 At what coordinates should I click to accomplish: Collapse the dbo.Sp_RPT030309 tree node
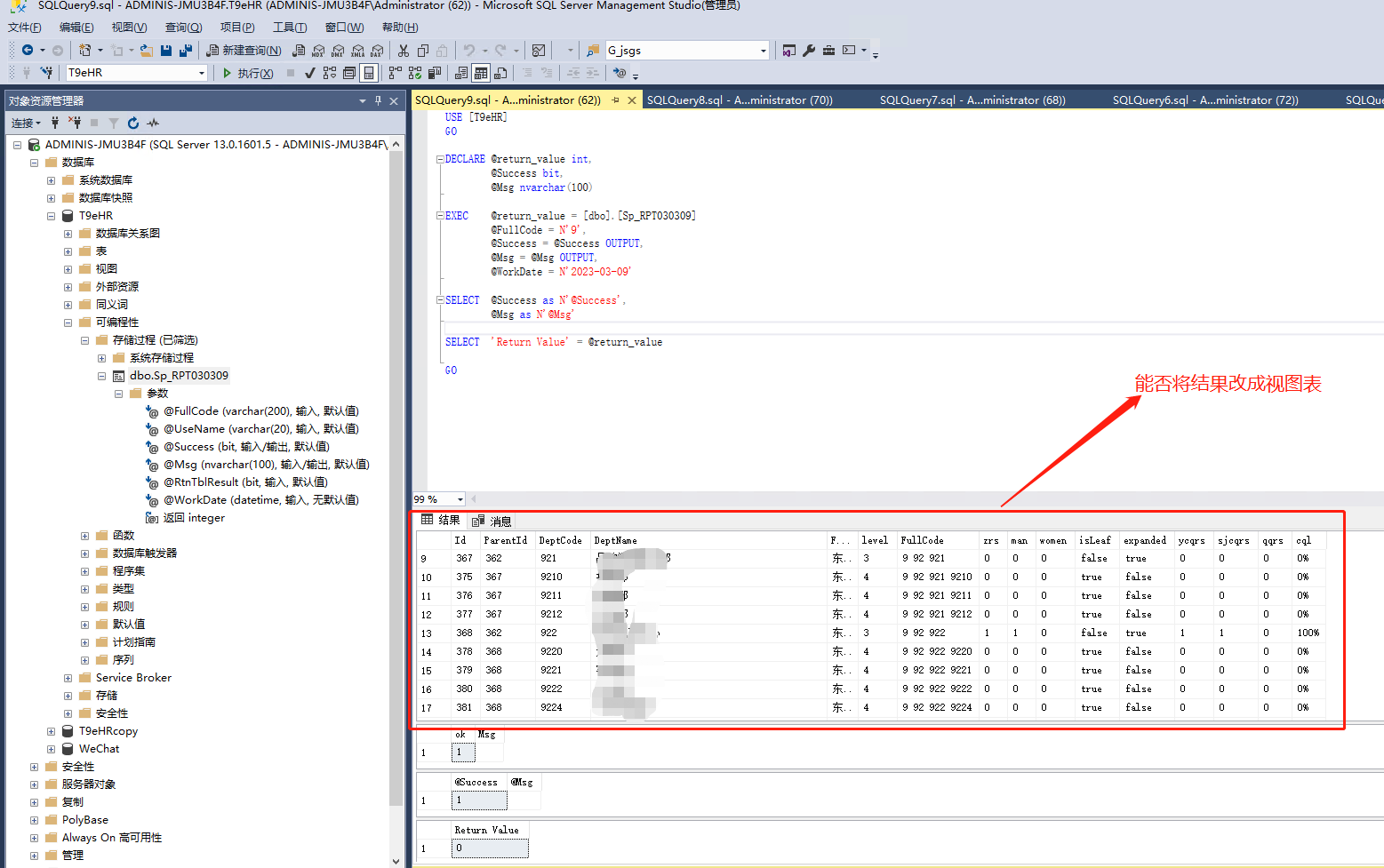[x=102, y=376]
